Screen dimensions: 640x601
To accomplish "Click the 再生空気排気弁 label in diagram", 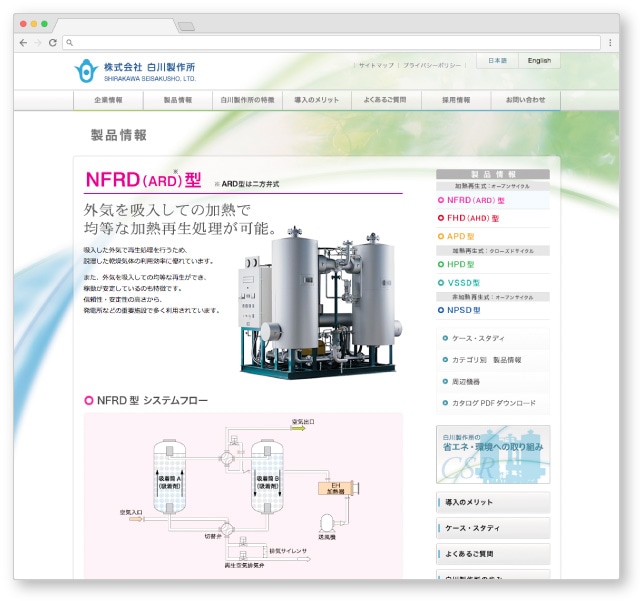I will 244,565.
